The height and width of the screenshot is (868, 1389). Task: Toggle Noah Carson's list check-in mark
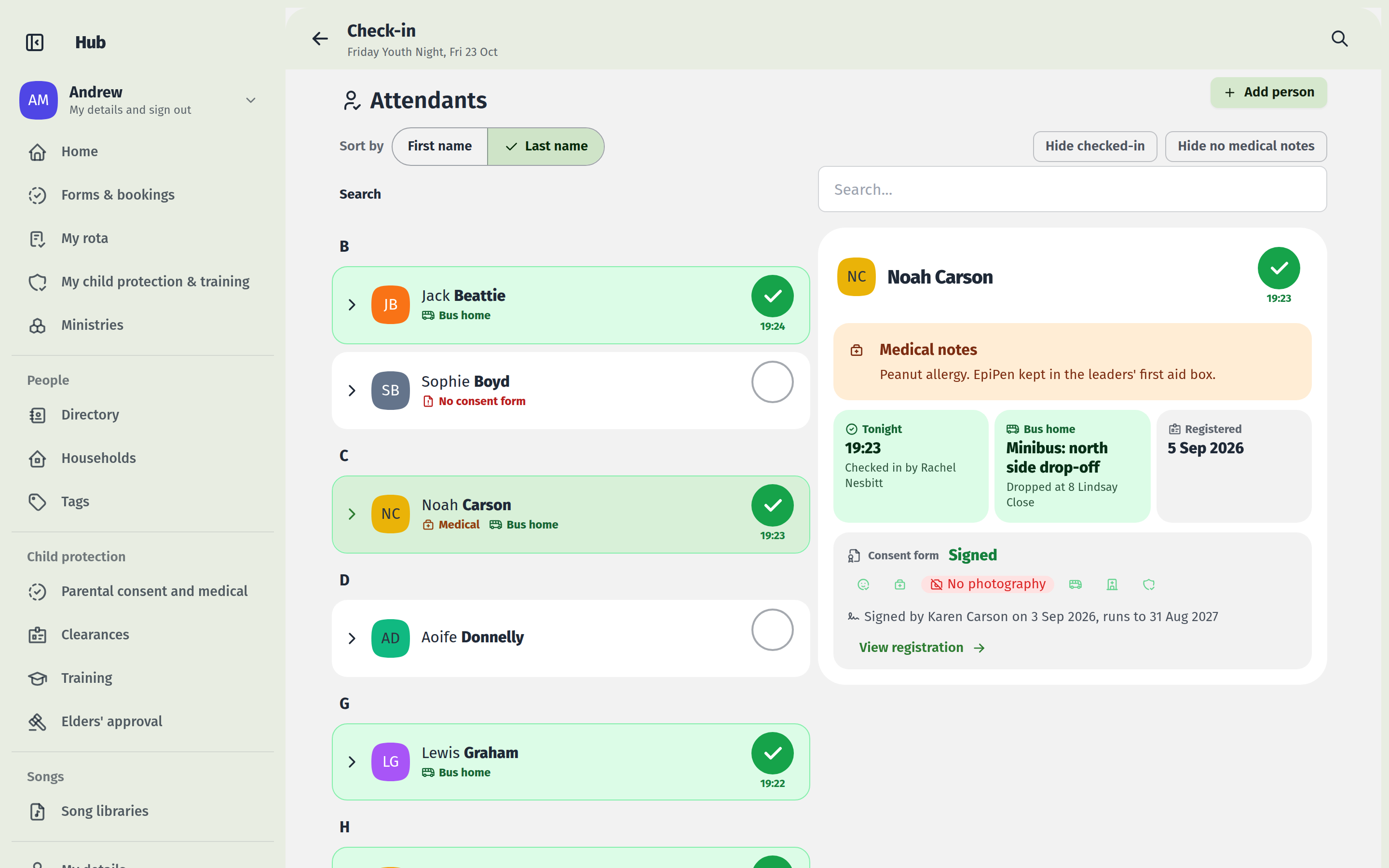(772, 506)
